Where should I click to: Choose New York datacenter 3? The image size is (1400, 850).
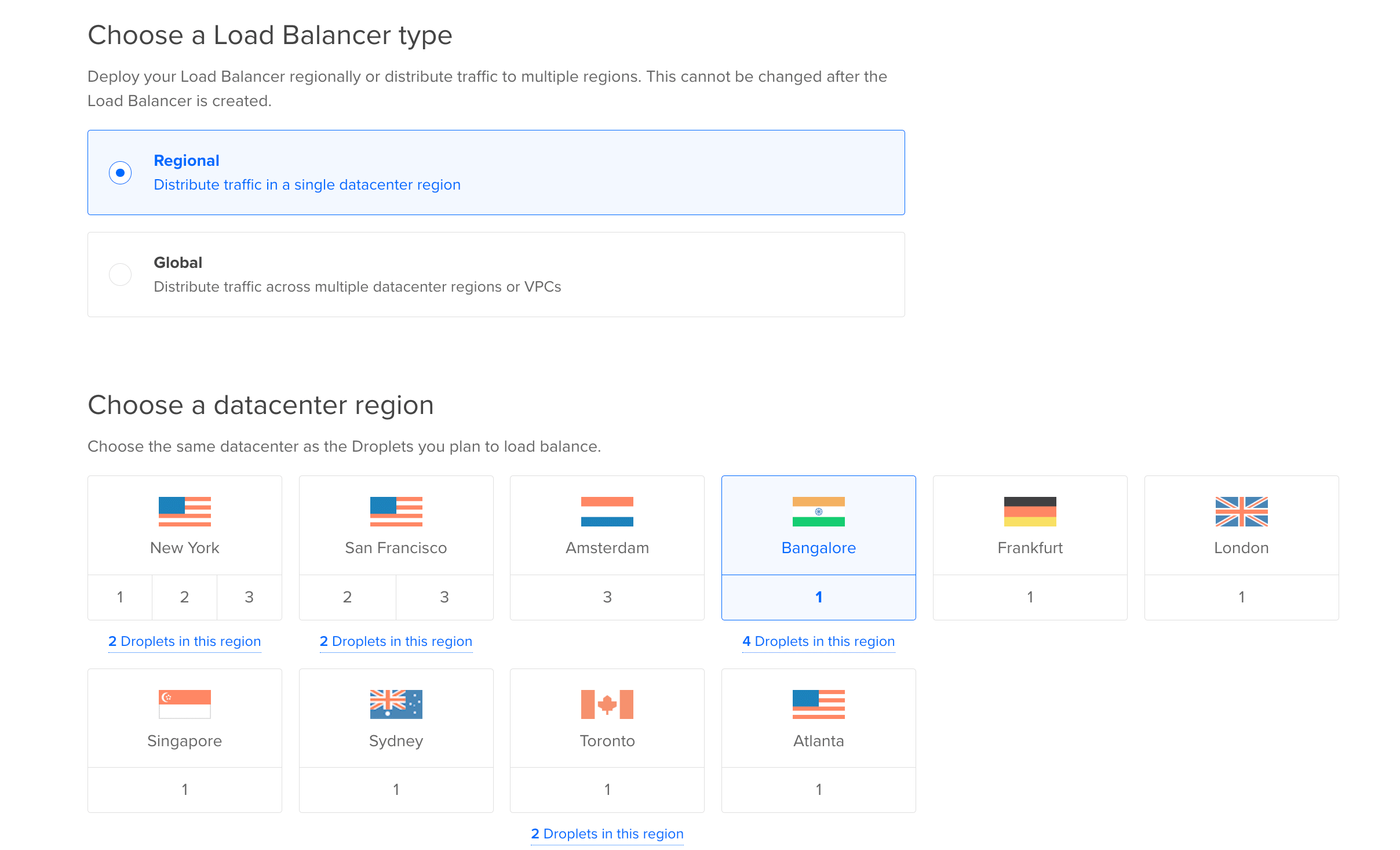pos(249,597)
